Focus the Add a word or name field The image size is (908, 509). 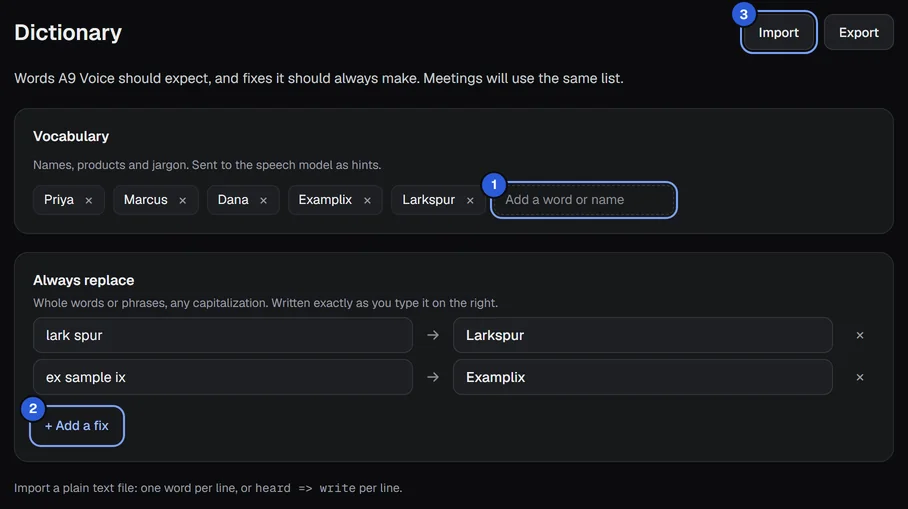pos(584,200)
